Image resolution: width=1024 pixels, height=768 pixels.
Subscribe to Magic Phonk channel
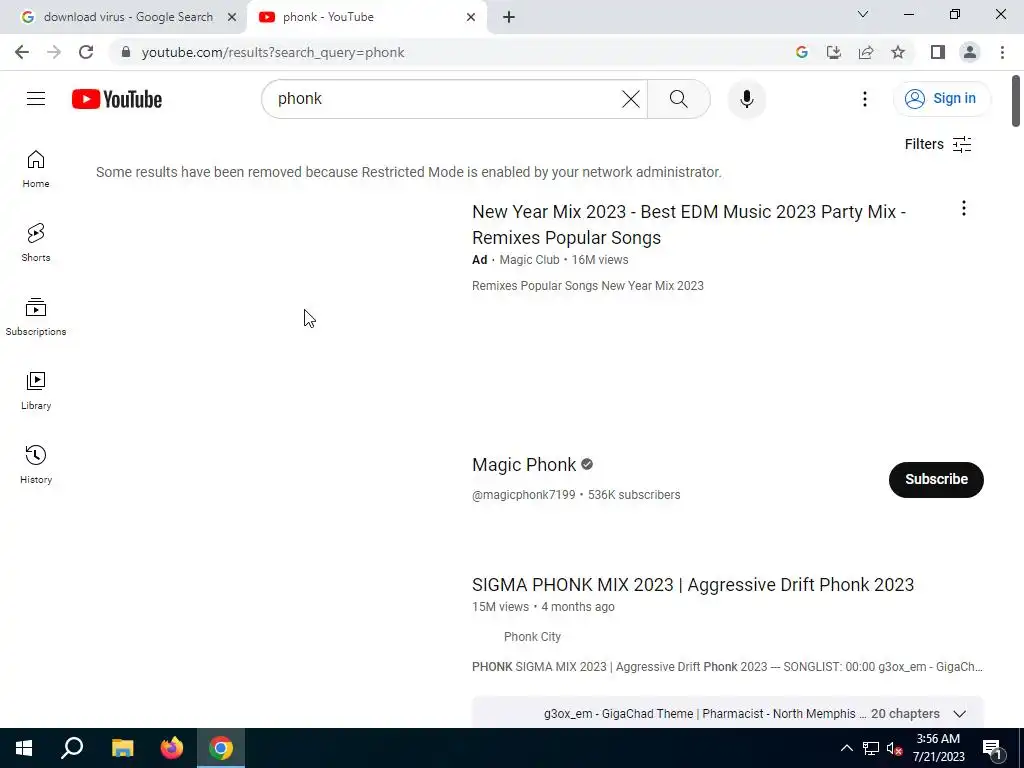pos(936,479)
